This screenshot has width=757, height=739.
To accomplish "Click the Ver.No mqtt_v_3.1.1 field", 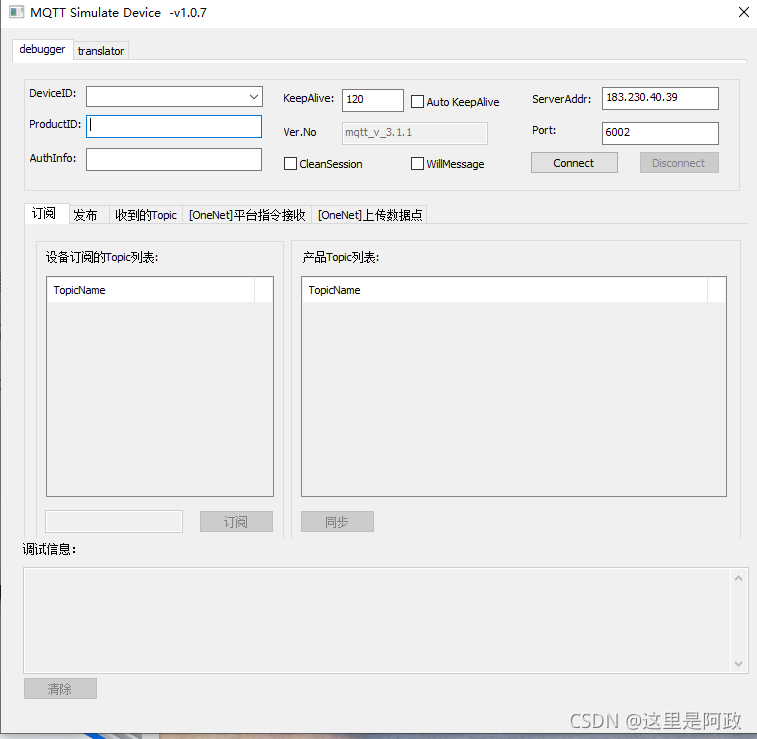I will (x=415, y=133).
